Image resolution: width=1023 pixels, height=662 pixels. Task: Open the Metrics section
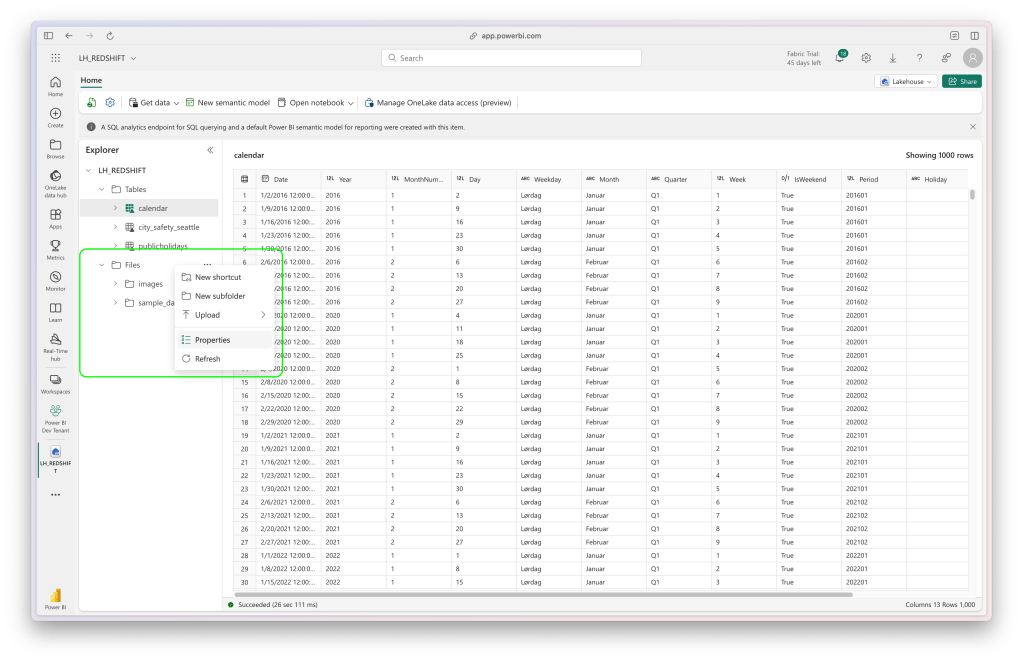55,250
